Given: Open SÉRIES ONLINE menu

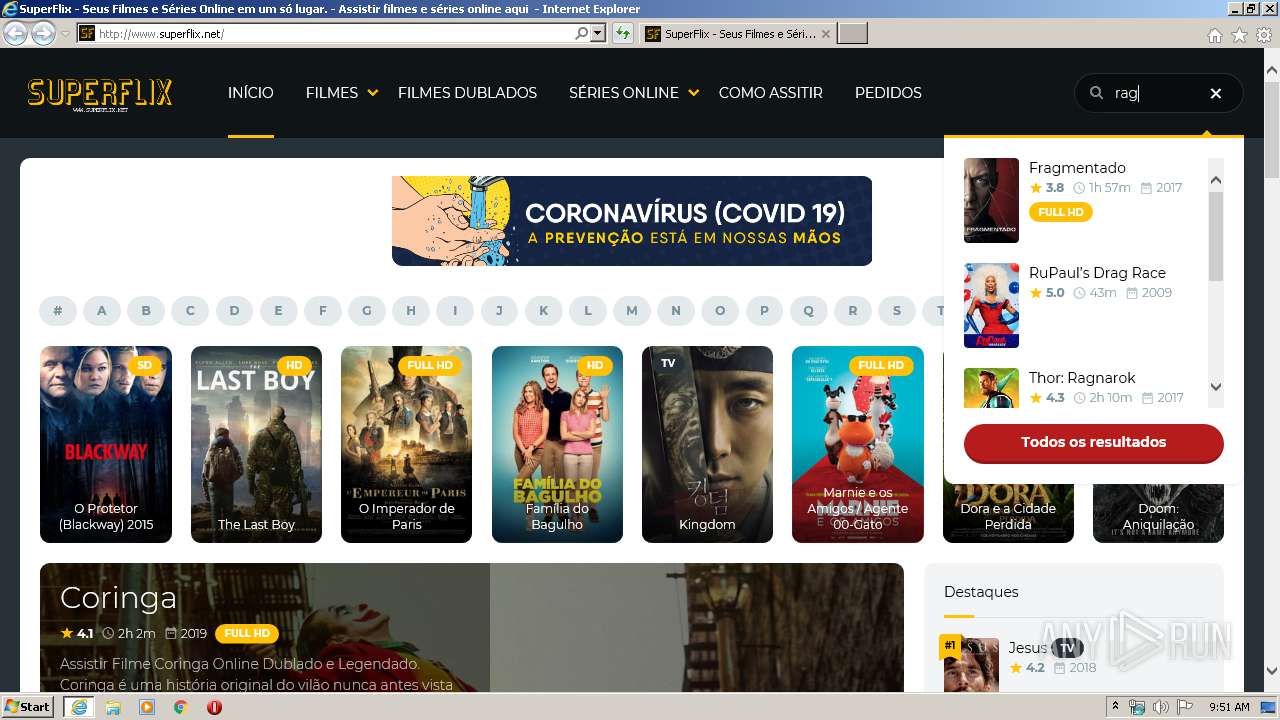Looking at the screenshot, I should point(623,93).
